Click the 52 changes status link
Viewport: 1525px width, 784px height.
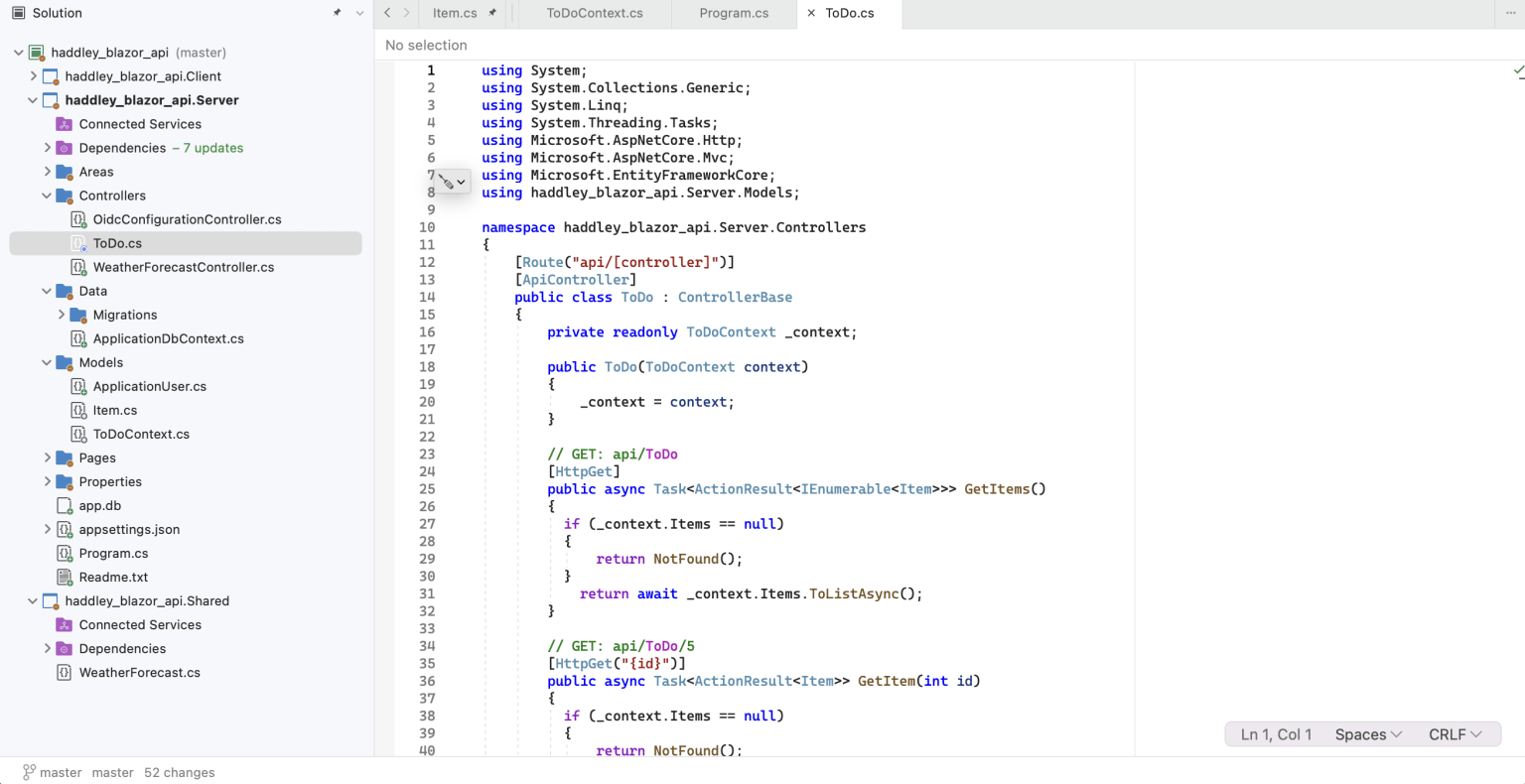coord(179,772)
